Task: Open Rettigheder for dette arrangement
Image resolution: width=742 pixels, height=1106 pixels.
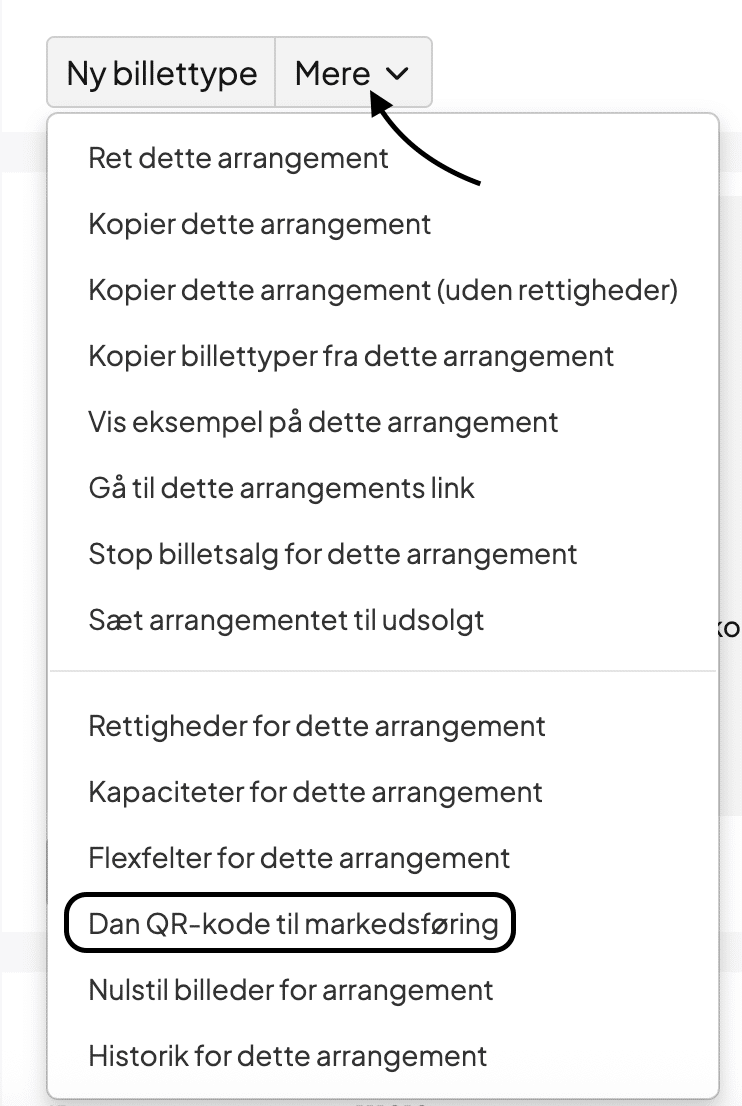Action: point(317,725)
